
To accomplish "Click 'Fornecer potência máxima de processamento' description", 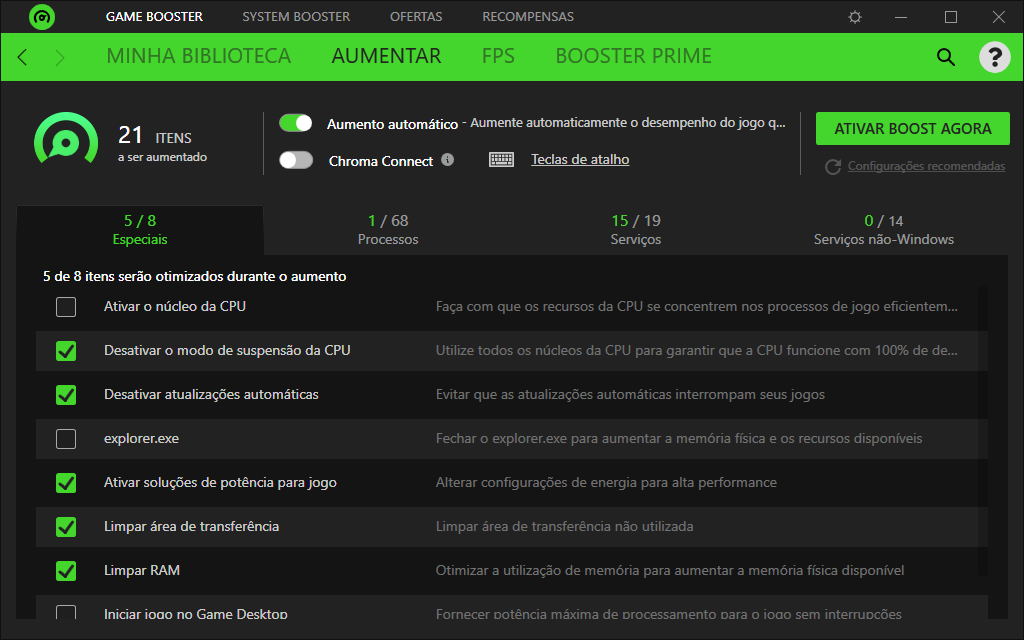I will pos(669,613).
